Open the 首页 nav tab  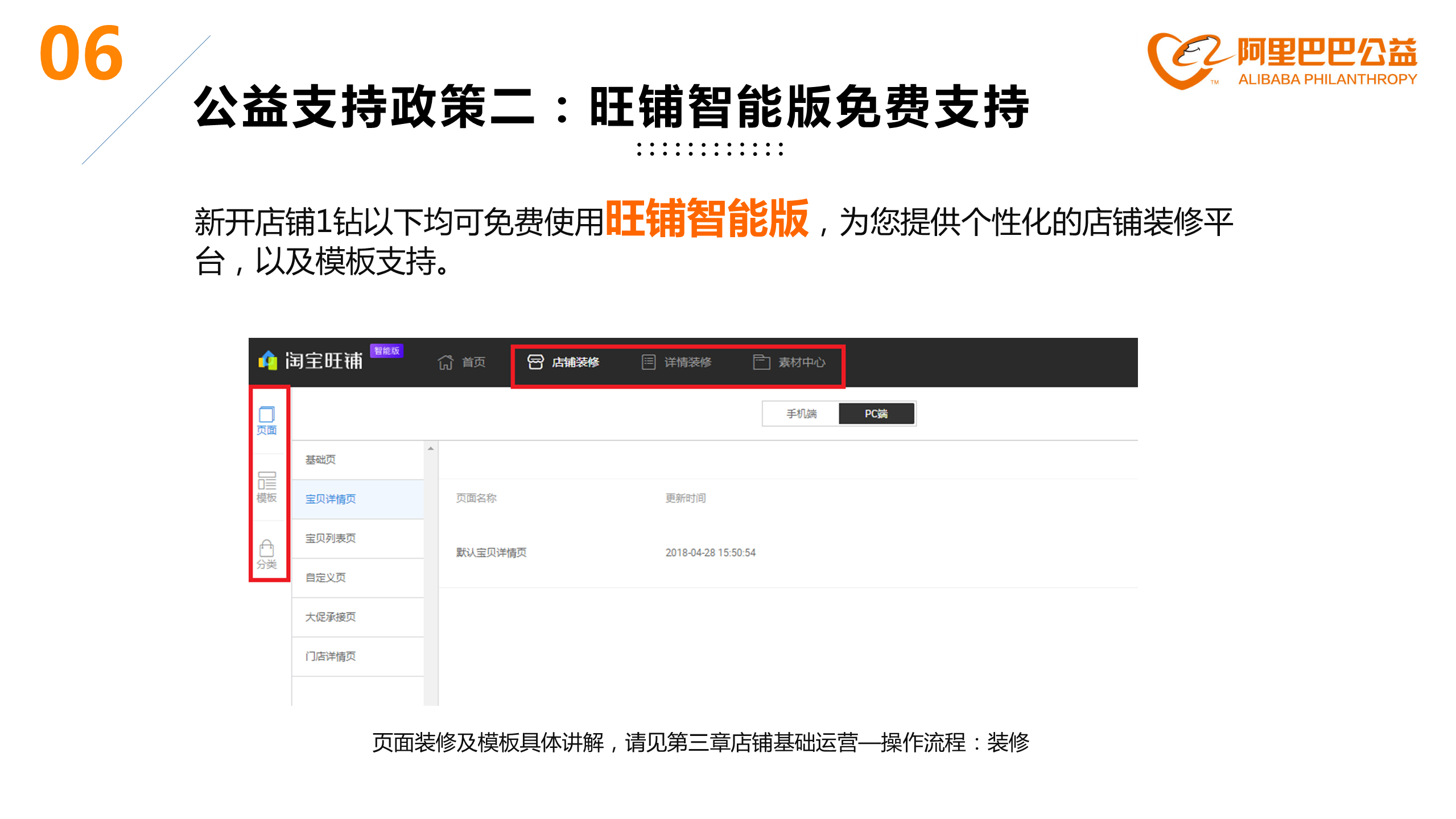click(x=461, y=362)
